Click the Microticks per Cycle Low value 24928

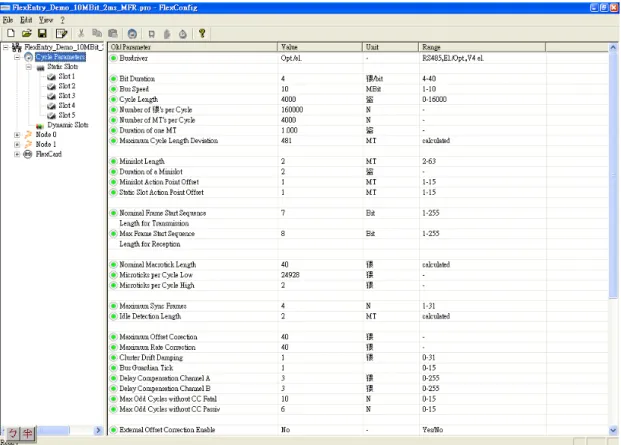290,275
